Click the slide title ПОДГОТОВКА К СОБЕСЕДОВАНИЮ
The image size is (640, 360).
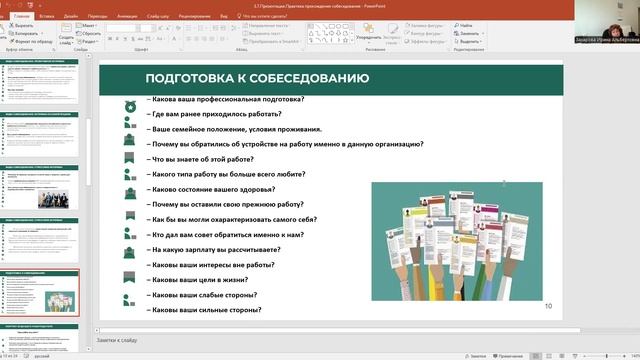tap(257, 78)
